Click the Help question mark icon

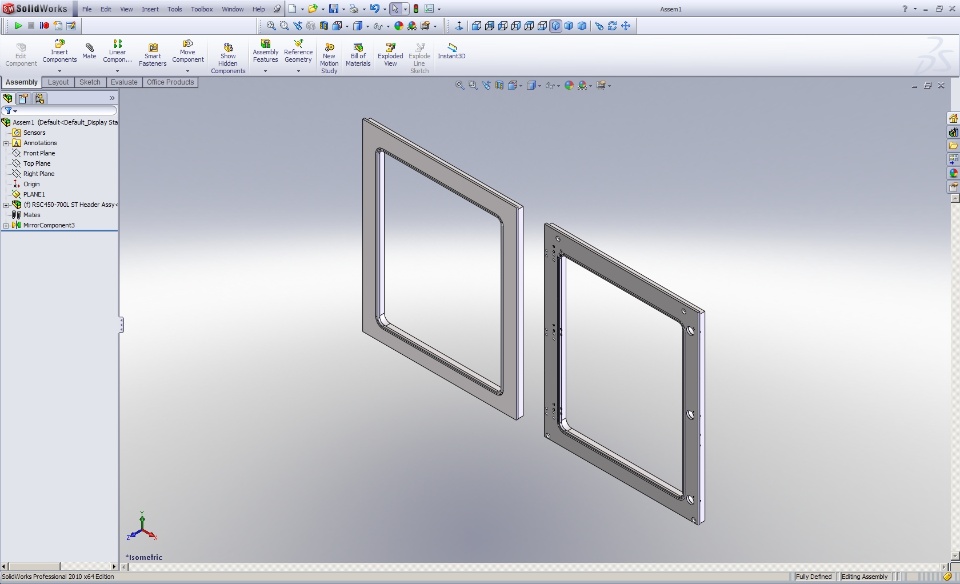click(905, 9)
